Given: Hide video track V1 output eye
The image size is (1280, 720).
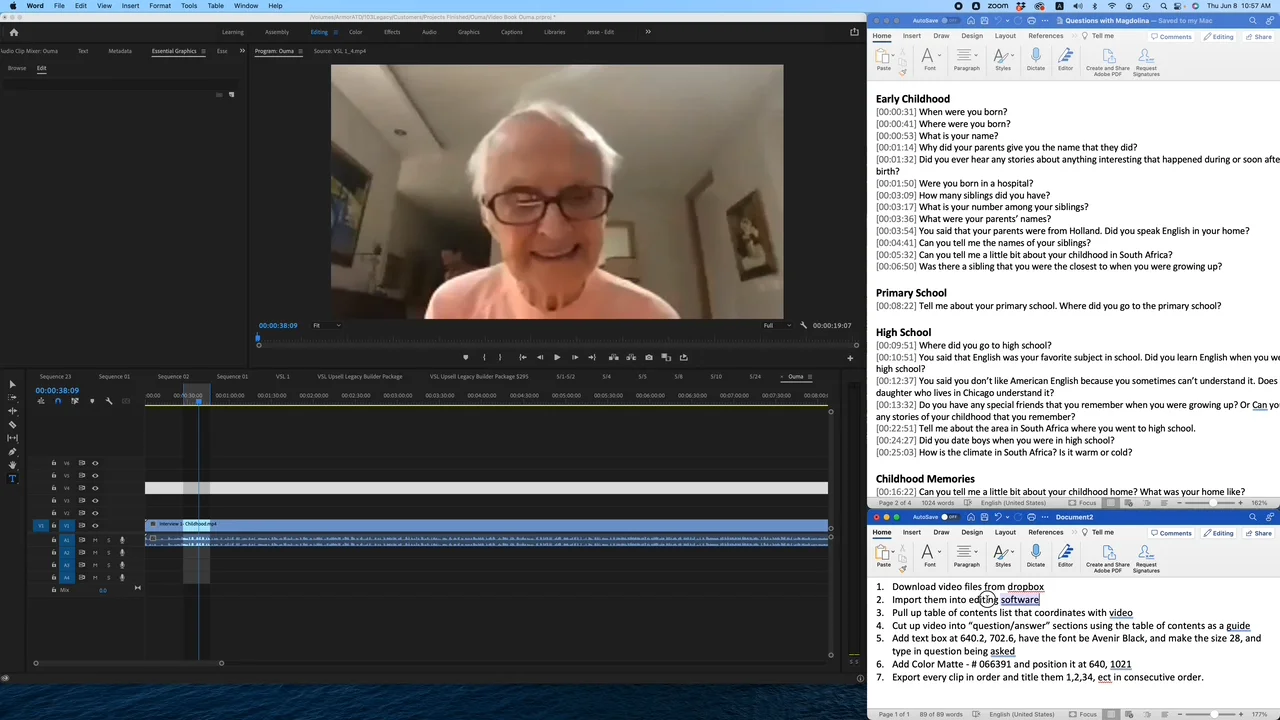Looking at the screenshot, I should pos(95,525).
